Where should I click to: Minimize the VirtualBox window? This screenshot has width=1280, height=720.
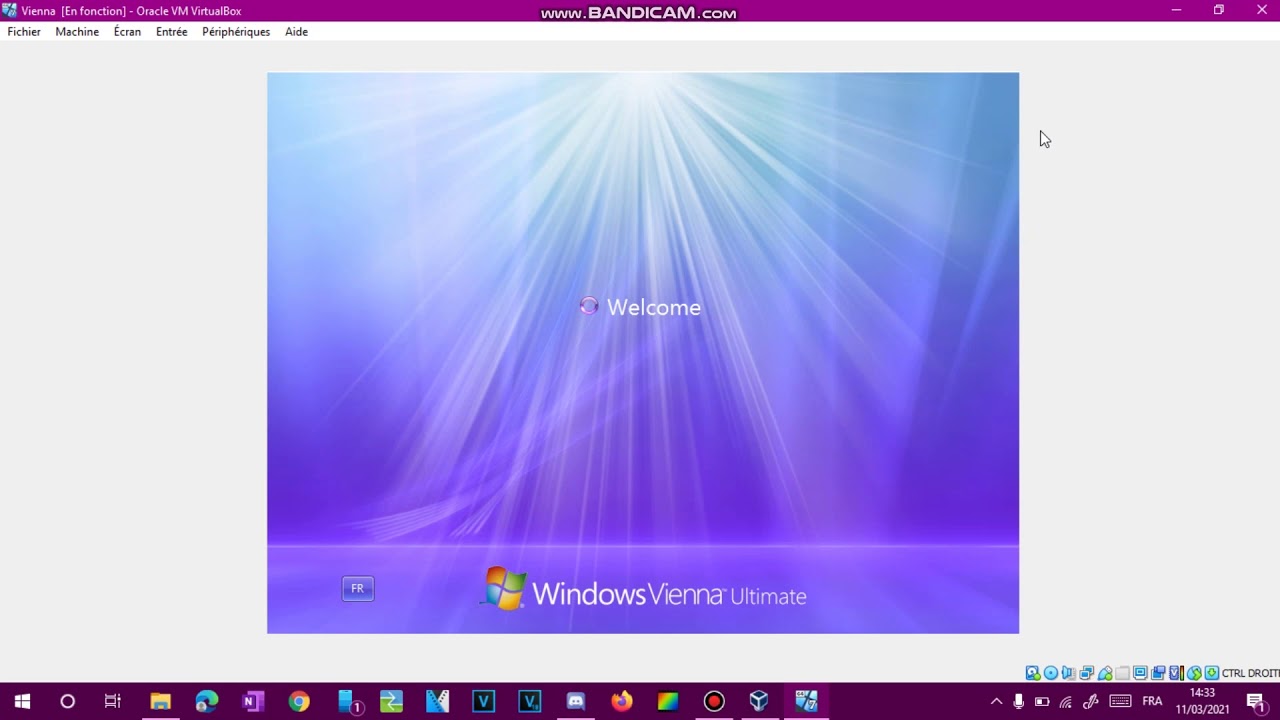click(x=1176, y=10)
